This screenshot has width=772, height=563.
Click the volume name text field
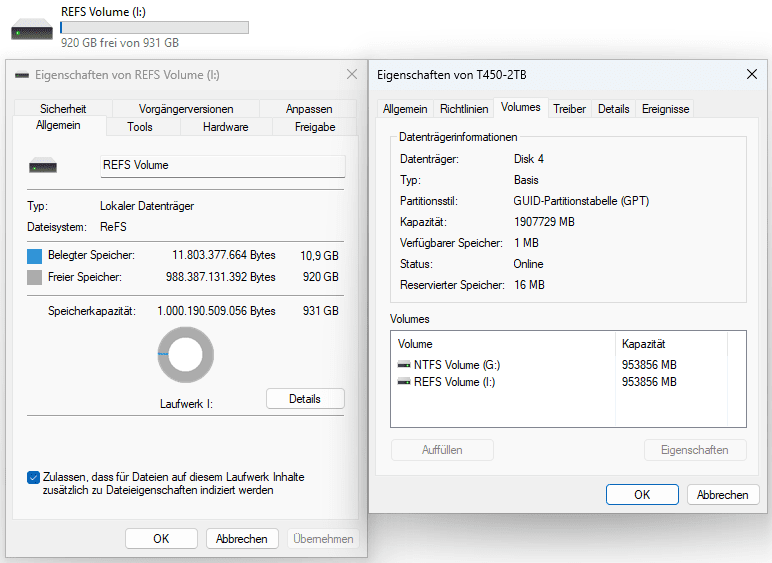(x=221, y=166)
